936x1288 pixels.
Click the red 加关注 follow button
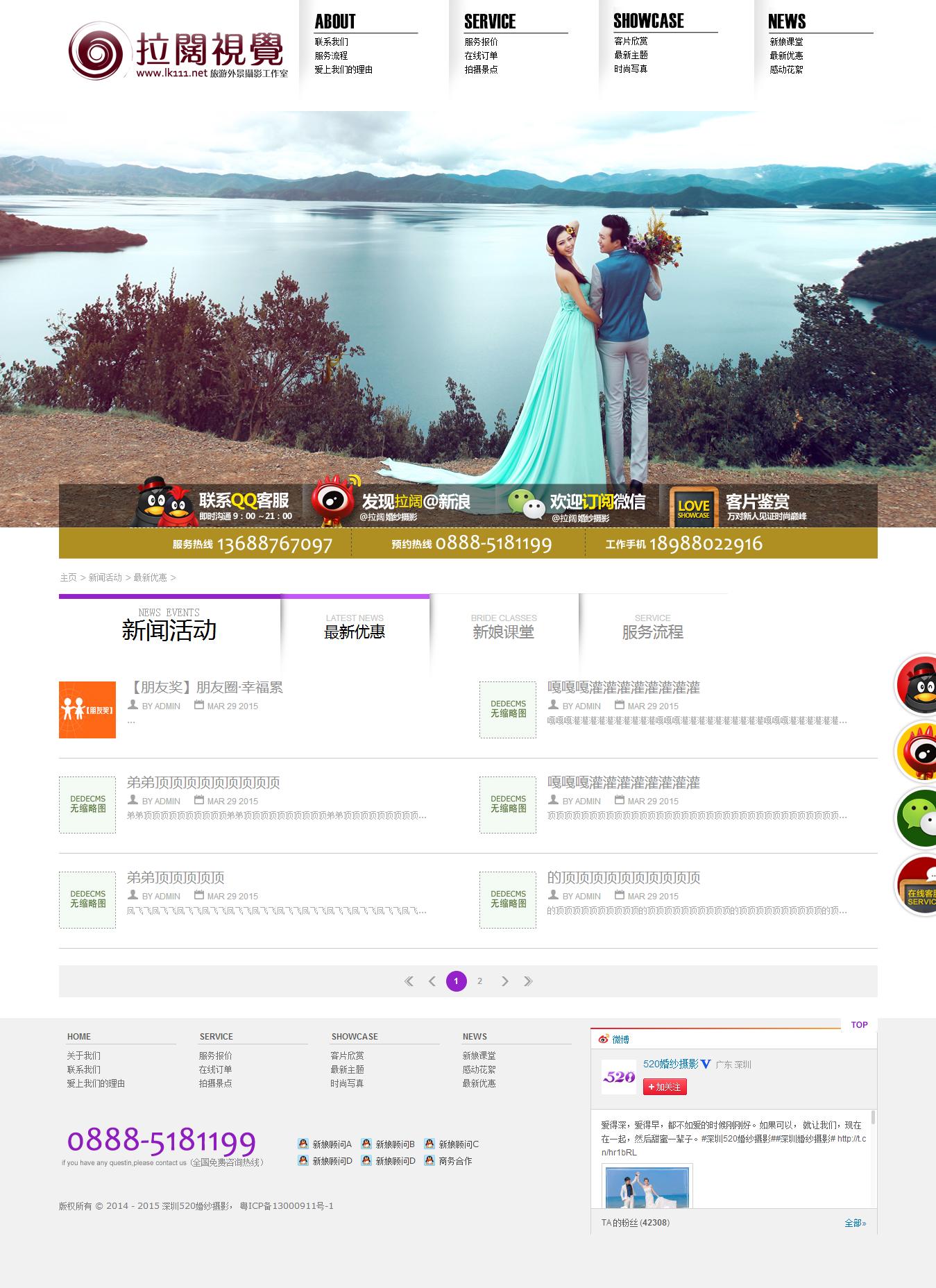(x=665, y=1087)
